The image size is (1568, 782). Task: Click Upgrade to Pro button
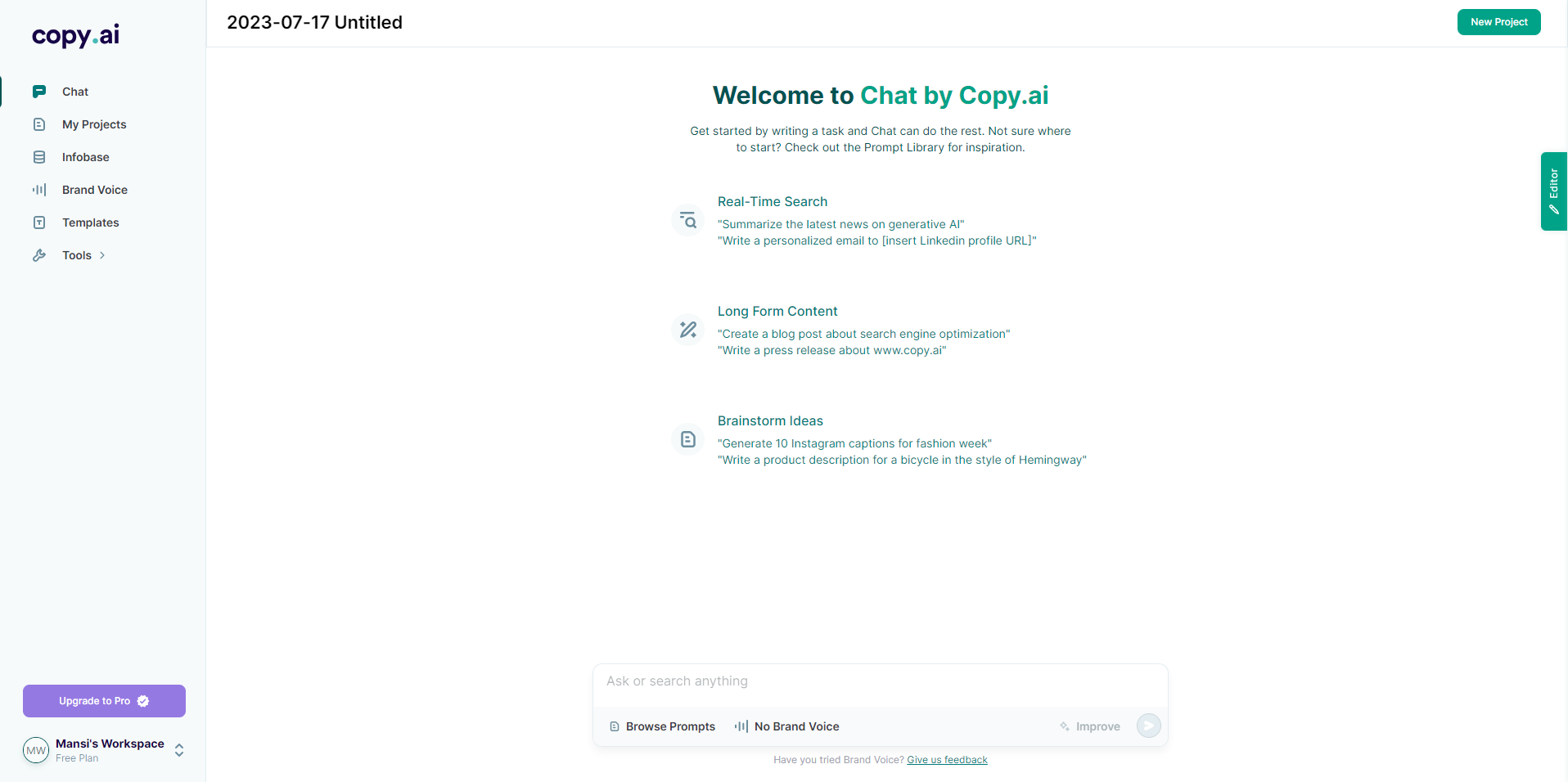[104, 701]
